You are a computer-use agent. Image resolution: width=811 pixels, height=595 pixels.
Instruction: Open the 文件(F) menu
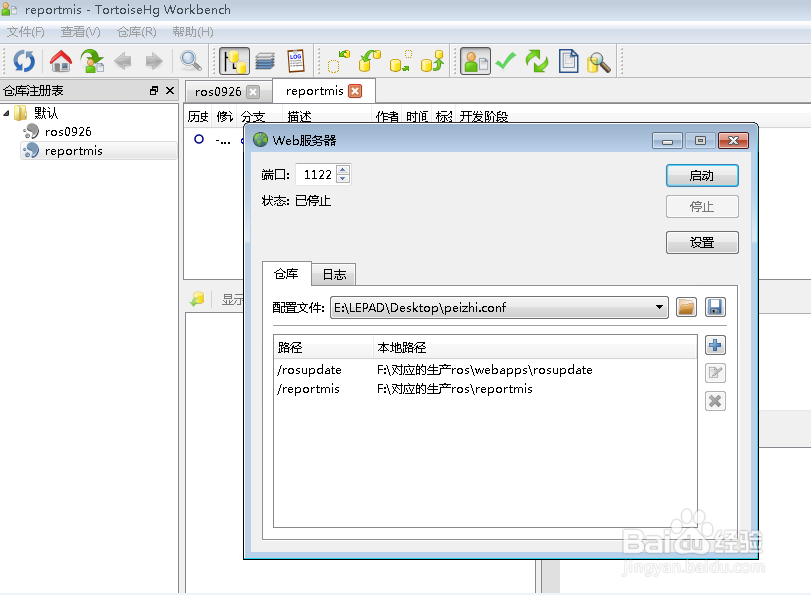(x=25, y=32)
